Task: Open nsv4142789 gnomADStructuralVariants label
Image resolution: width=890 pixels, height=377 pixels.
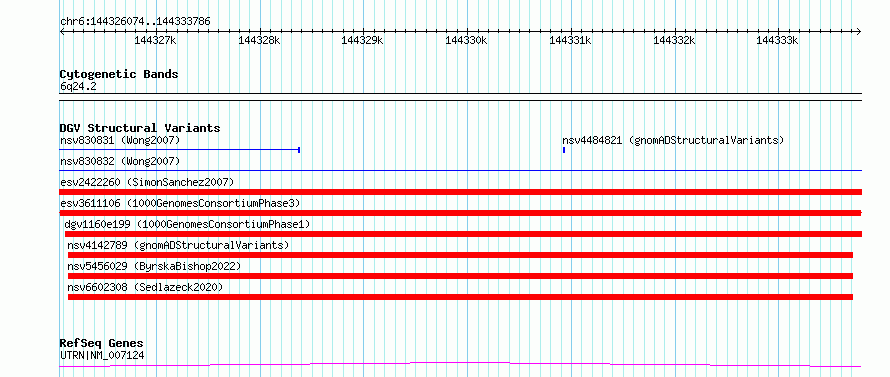Action: pyautogui.click(x=178, y=245)
